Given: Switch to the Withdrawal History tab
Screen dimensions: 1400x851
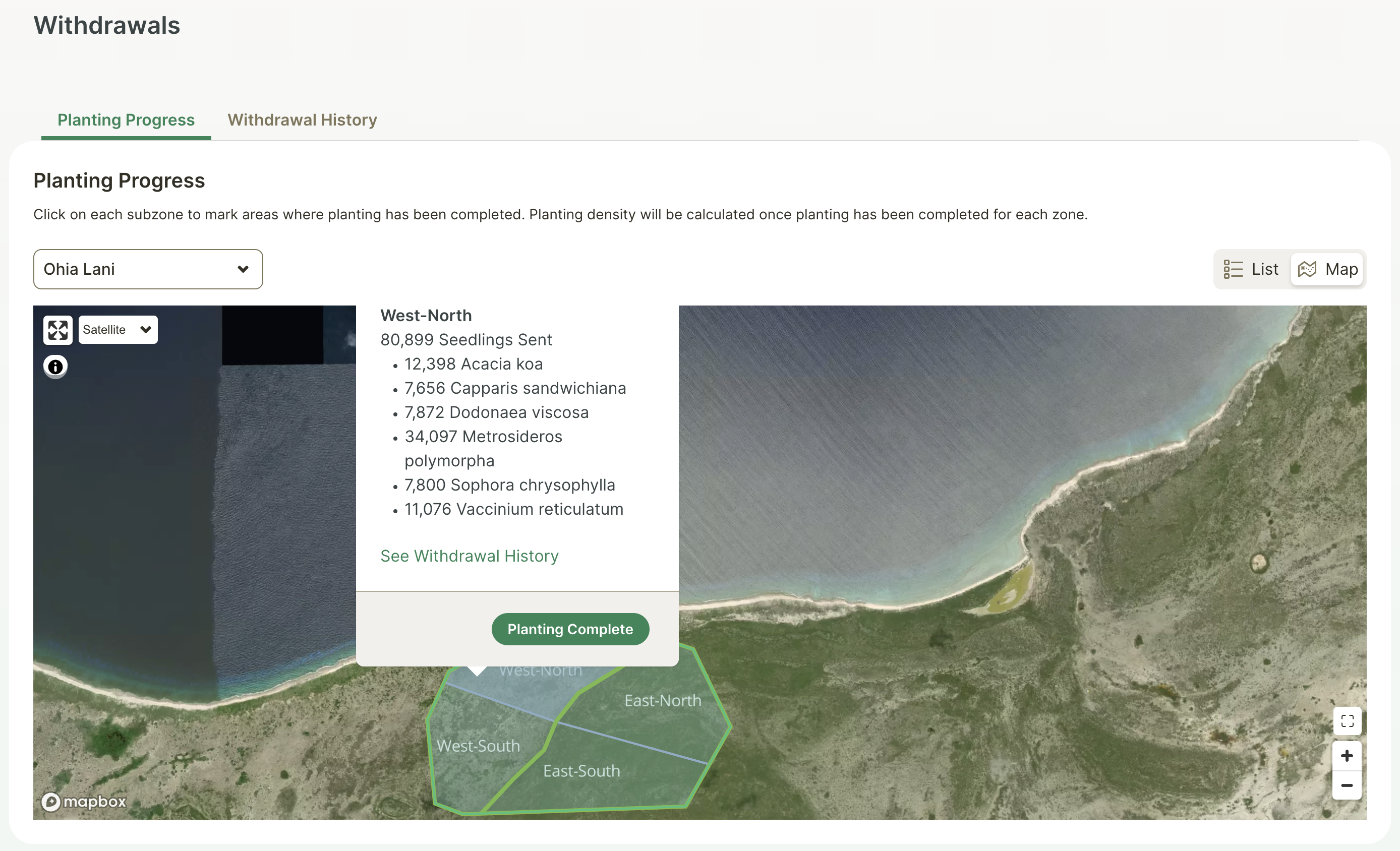Looking at the screenshot, I should 302,120.
